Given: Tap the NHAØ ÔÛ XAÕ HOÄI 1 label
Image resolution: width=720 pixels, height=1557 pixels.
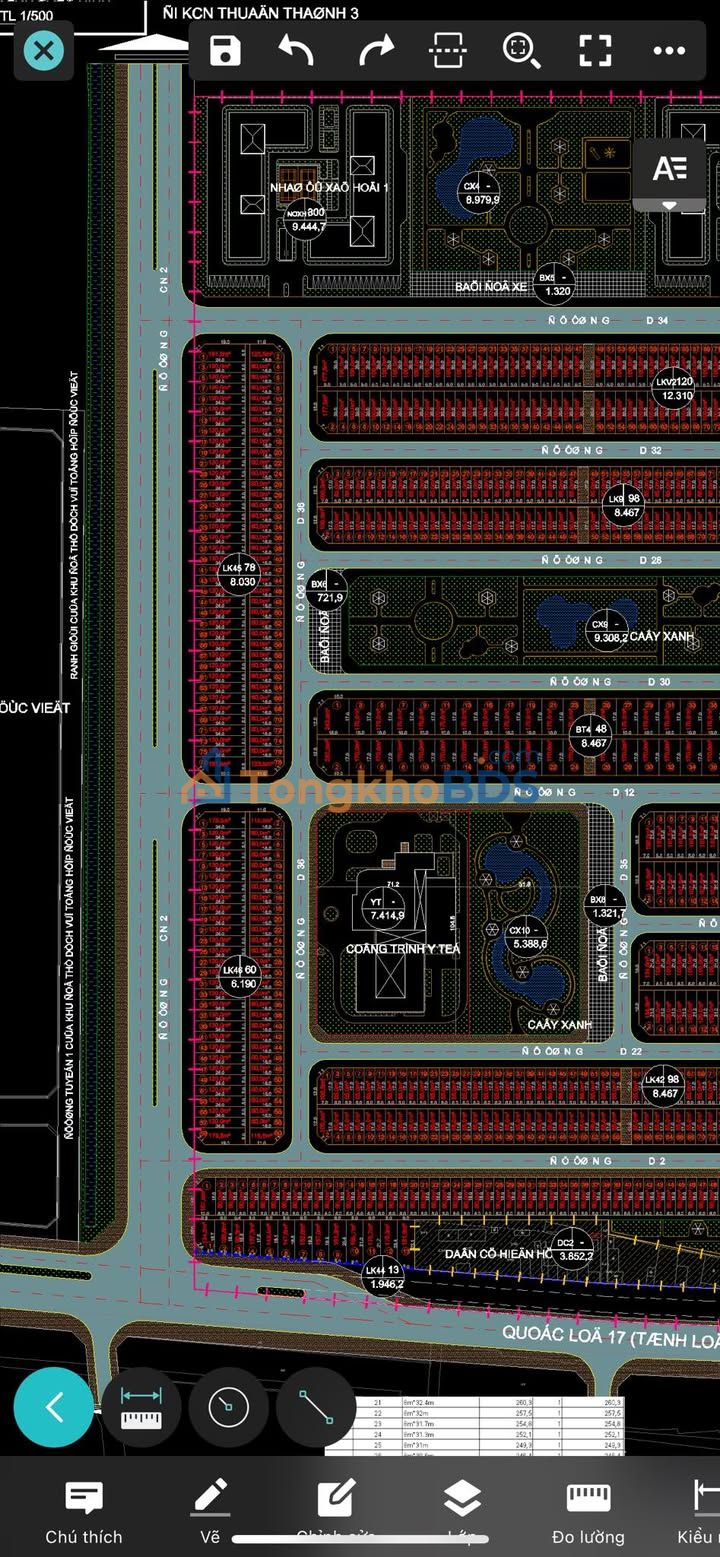Looking at the screenshot, I should click(x=329, y=187).
